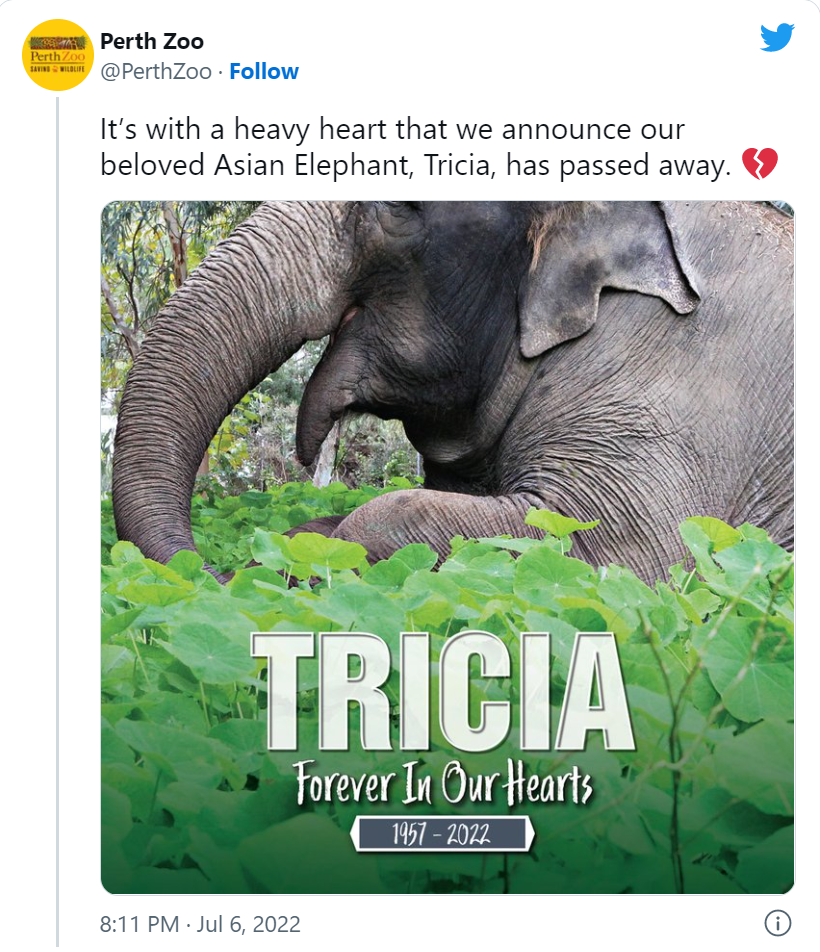This screenshot has height=952, width=820.
Task: Open the 8:11 PM timestamp link
Action: [140, 924]
